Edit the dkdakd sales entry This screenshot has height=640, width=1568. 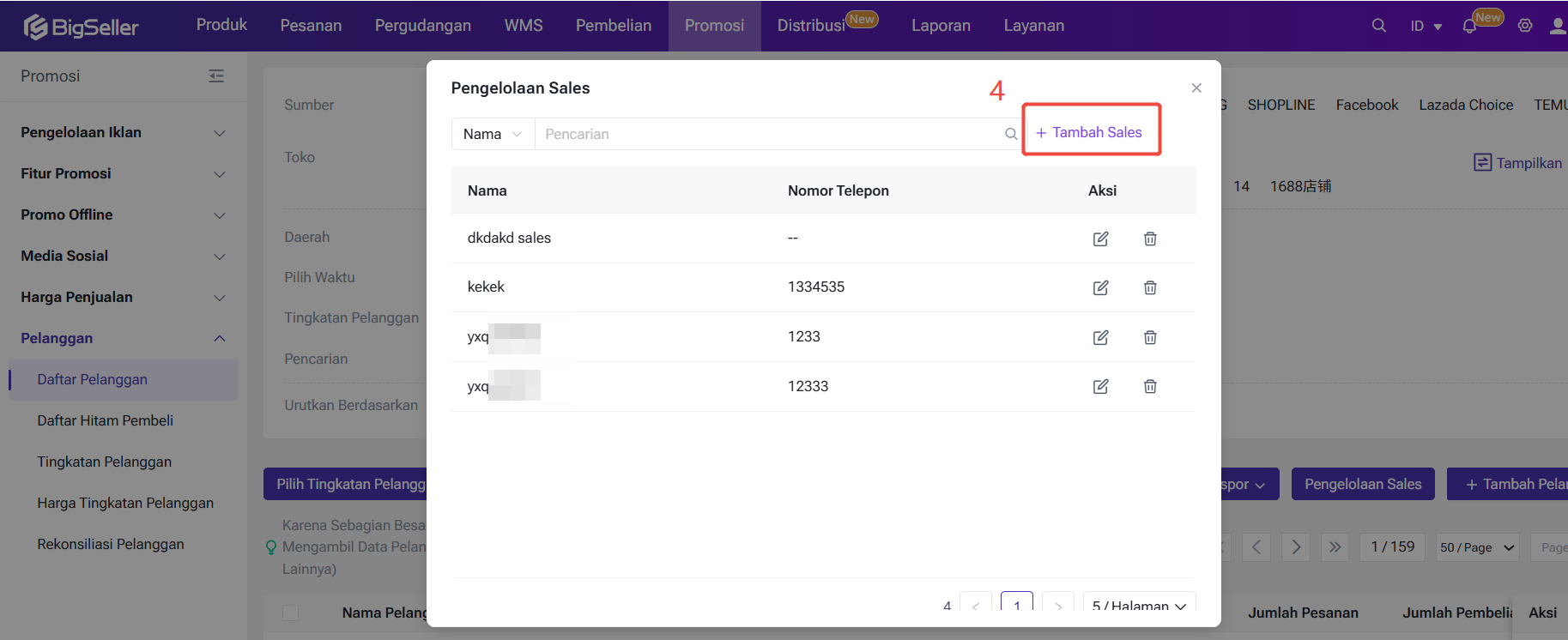1100,238
